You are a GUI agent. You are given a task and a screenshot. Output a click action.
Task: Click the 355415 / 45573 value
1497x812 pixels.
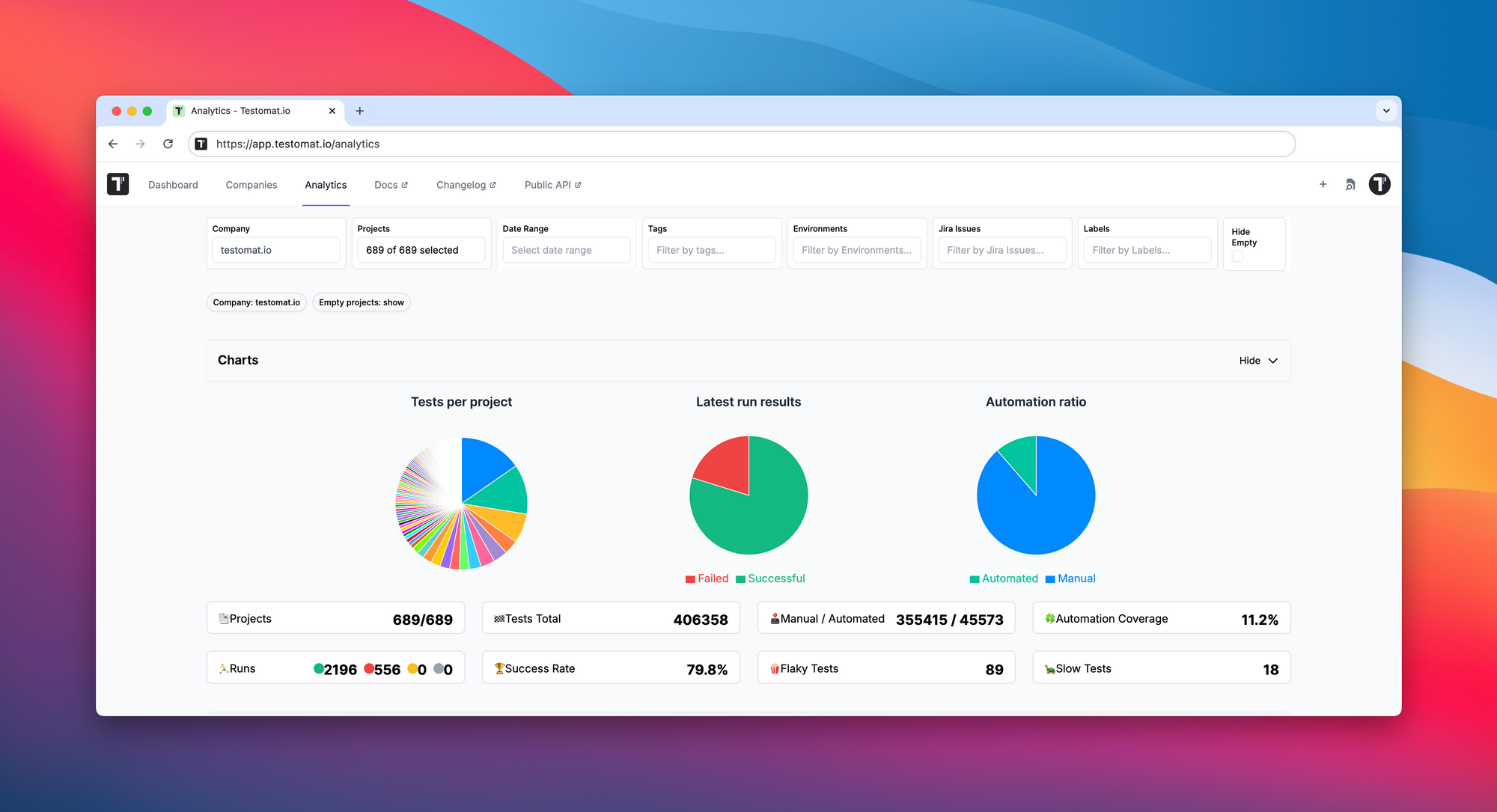[950, 620]
